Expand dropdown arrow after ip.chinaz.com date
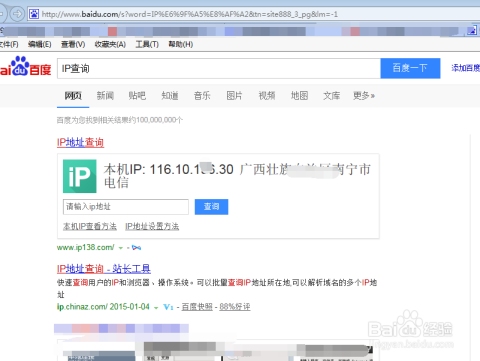This screenshot has width=480, height=361. click(x=156, y=308)
